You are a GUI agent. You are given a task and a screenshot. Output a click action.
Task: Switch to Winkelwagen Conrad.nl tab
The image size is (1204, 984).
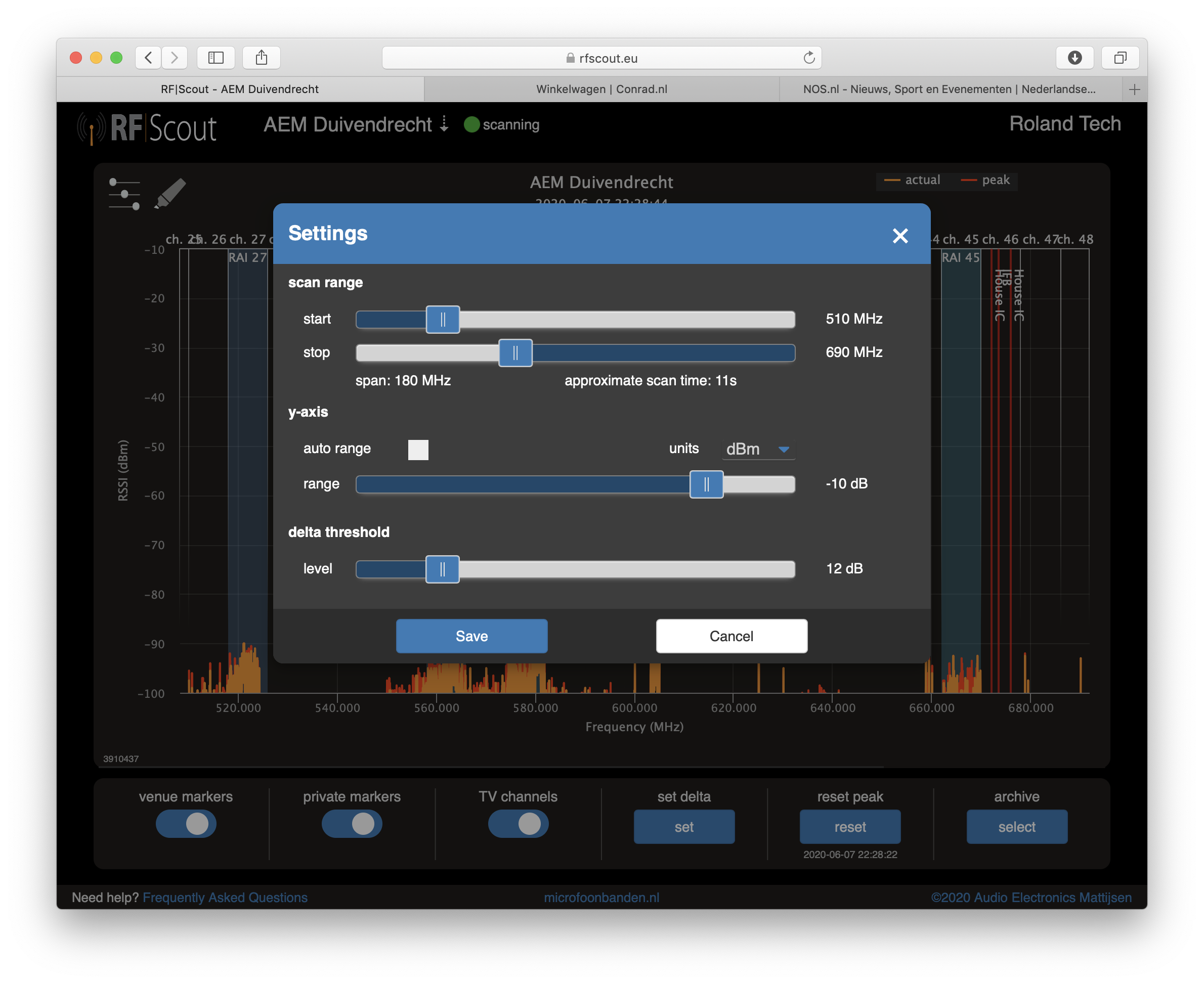pos(601,89)
